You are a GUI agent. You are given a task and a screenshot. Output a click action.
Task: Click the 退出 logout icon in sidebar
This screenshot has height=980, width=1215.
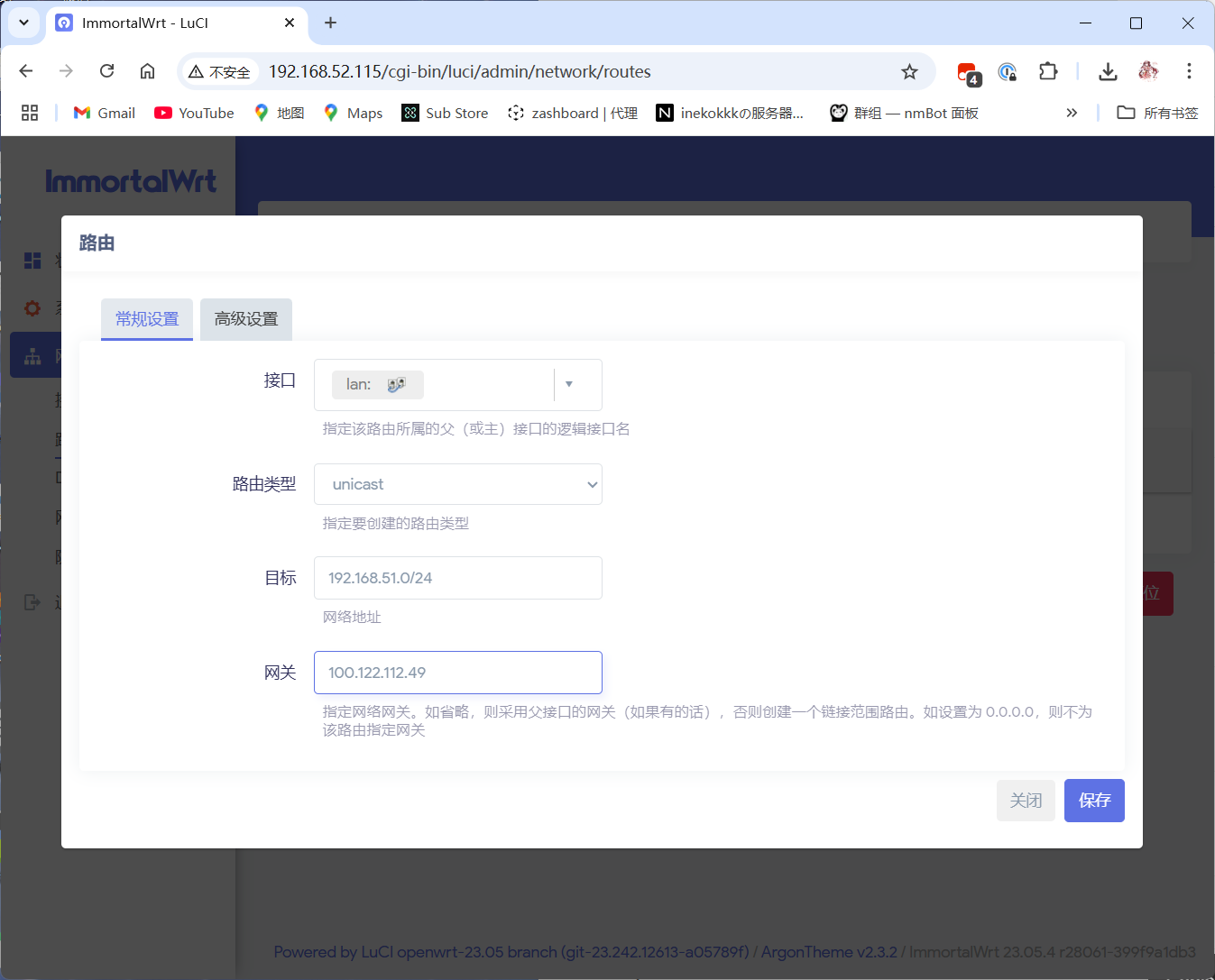(32, 602)
